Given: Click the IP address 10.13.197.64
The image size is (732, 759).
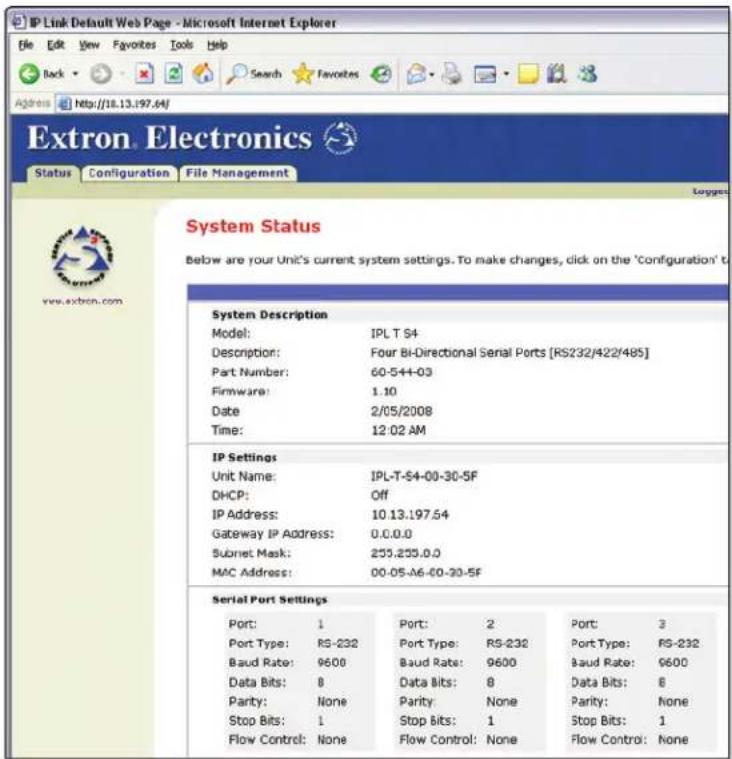Looking at the screenshot, I should [x=410, y=514].
